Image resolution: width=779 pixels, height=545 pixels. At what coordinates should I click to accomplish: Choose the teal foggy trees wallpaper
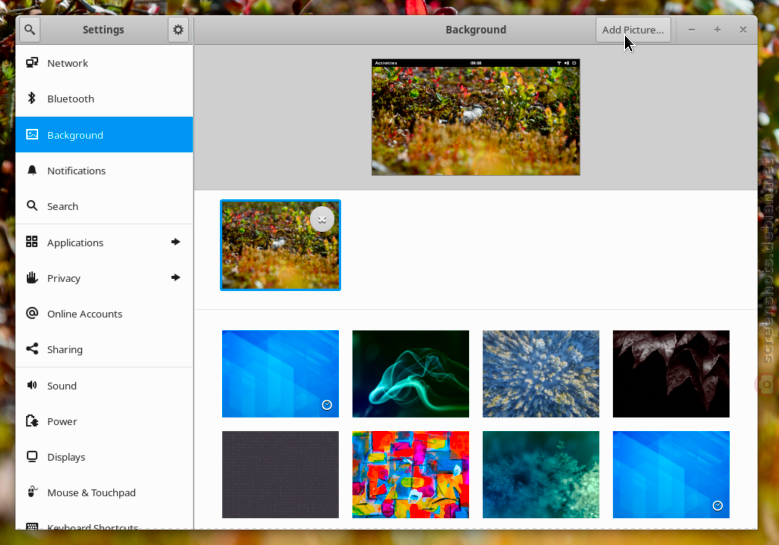click(541, 474)
